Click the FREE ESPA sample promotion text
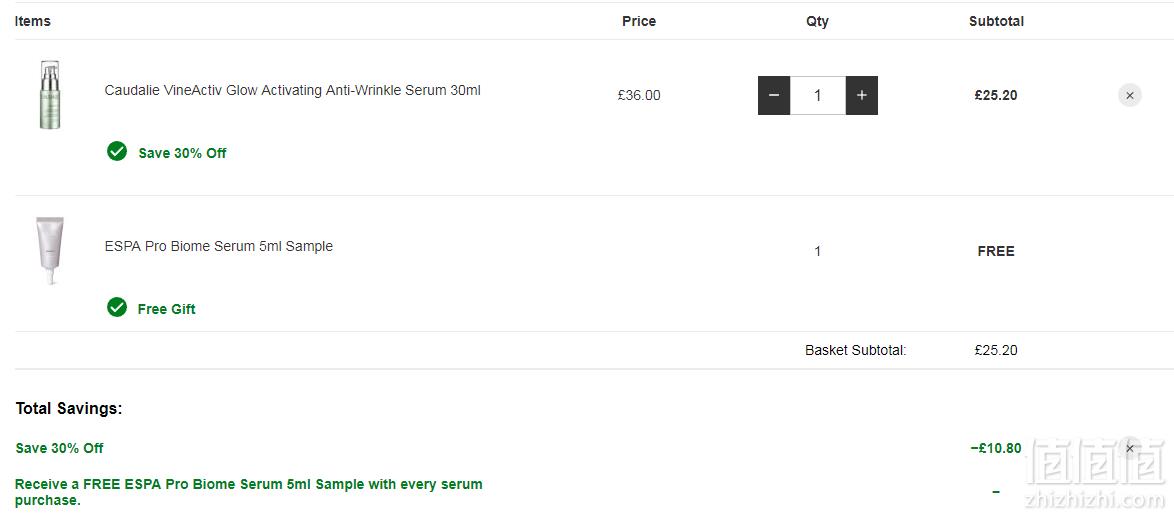This screenshot has width=1174, height=517. 249,492
